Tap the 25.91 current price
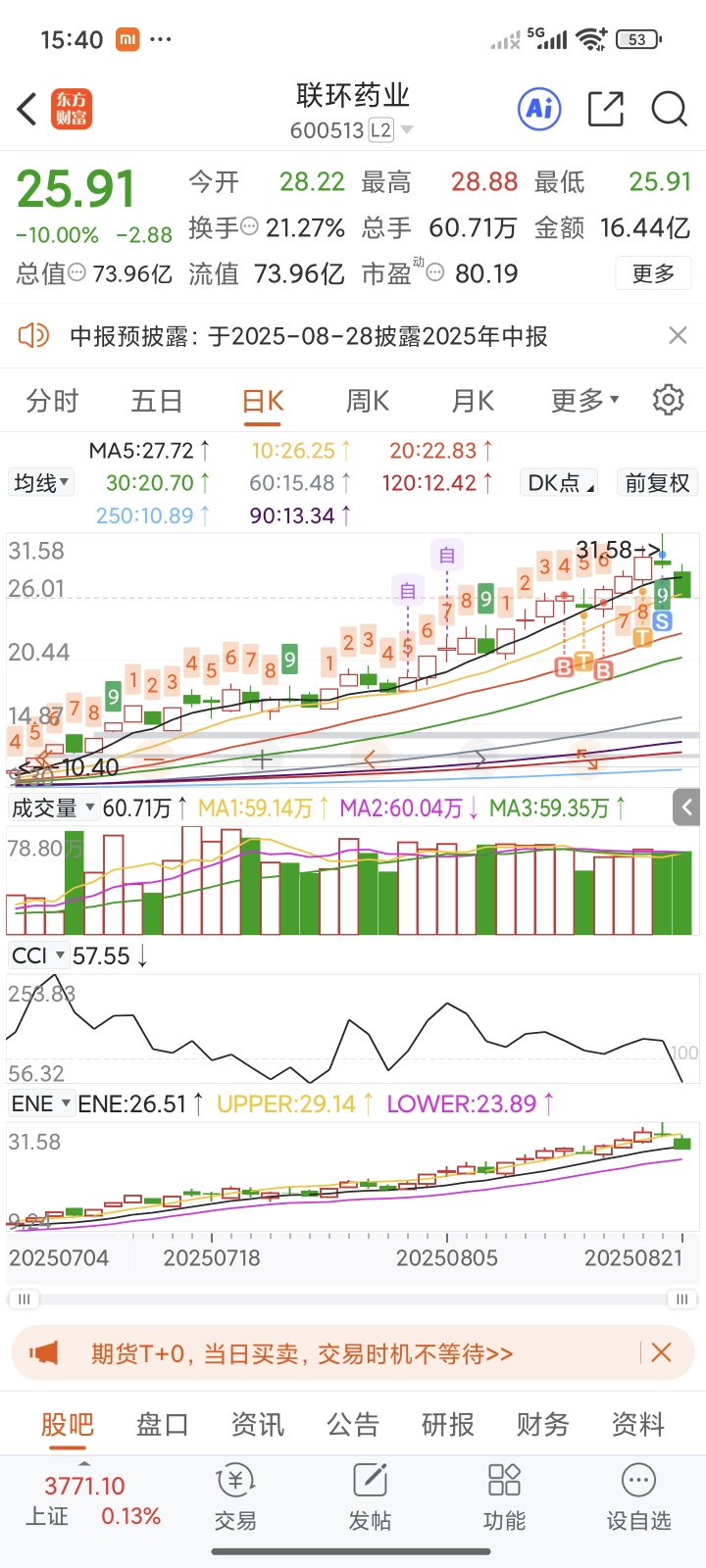Screen dimensions: 706x1568 click(x=76, y=188)
